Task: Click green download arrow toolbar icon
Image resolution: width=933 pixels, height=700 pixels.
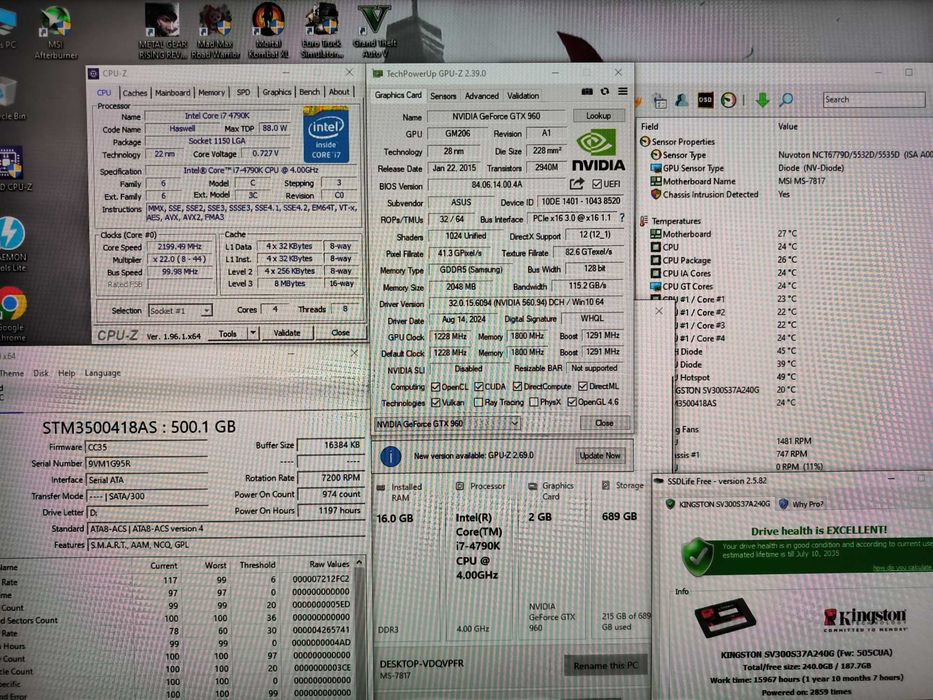Action: click(762, 100)
